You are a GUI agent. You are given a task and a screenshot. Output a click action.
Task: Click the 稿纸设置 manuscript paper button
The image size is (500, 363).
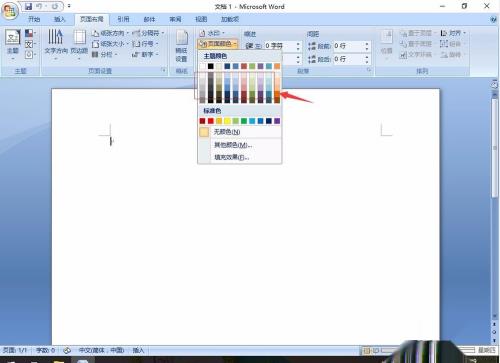[x=181, y=46]
